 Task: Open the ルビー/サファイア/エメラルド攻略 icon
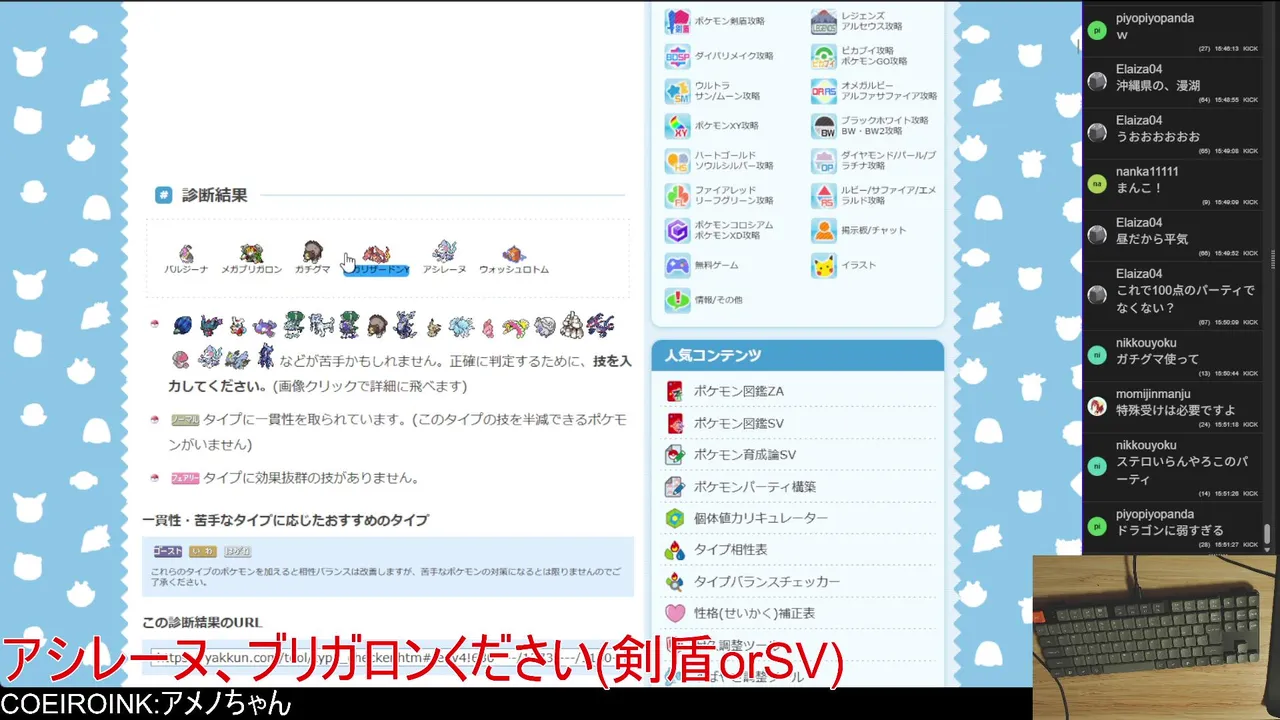[823, 196]
